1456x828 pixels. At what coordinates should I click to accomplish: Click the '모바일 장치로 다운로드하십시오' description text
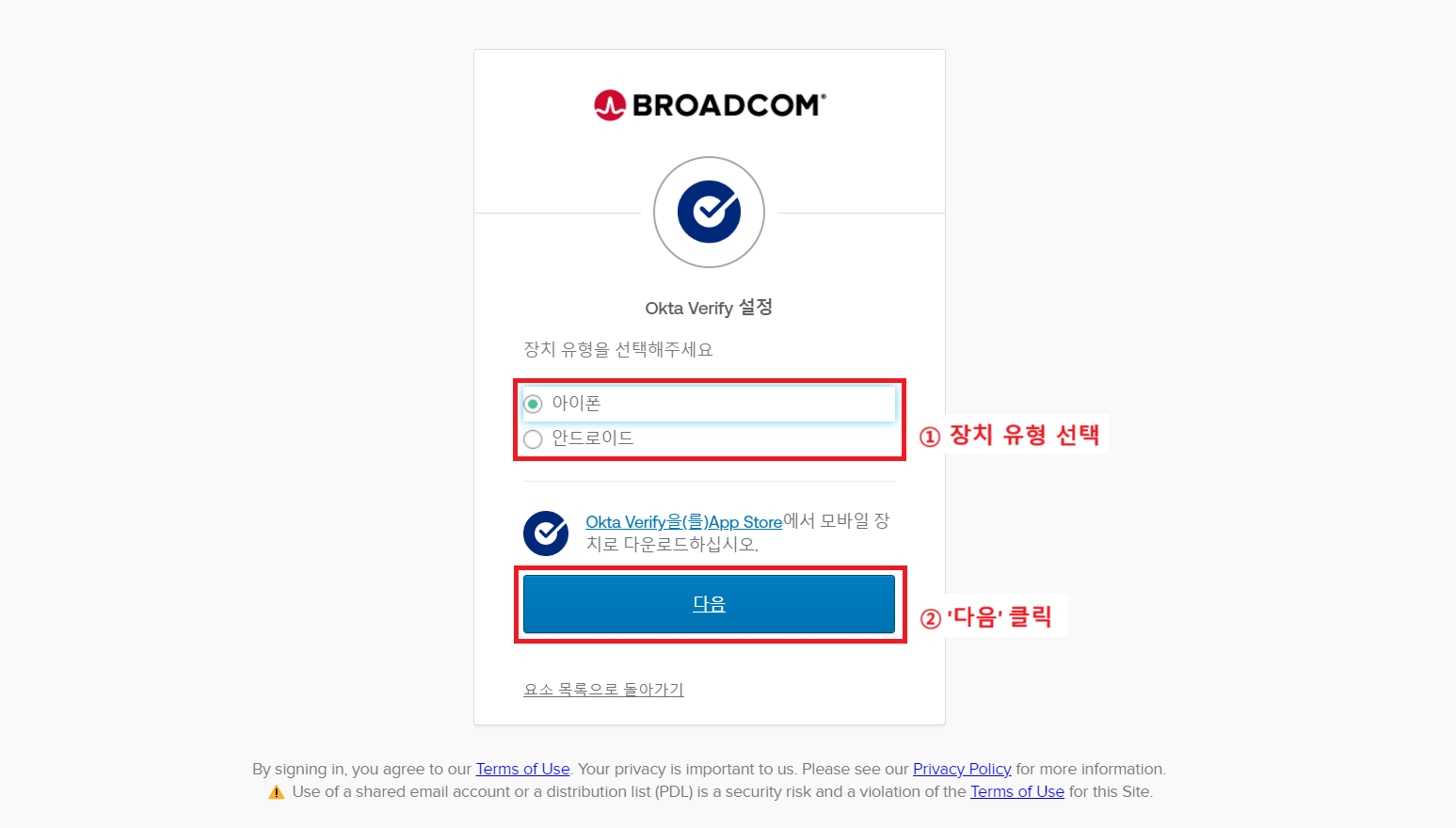tap(738, 533)
